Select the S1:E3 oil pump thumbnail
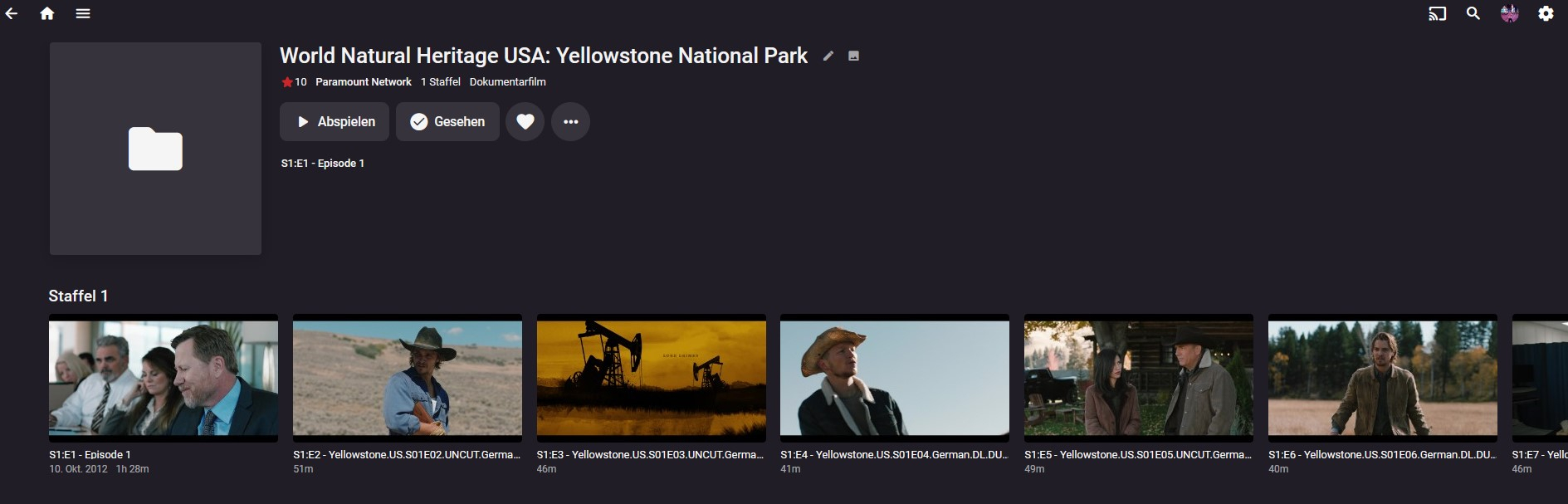The image size is (1568, 504). [651, 378]
